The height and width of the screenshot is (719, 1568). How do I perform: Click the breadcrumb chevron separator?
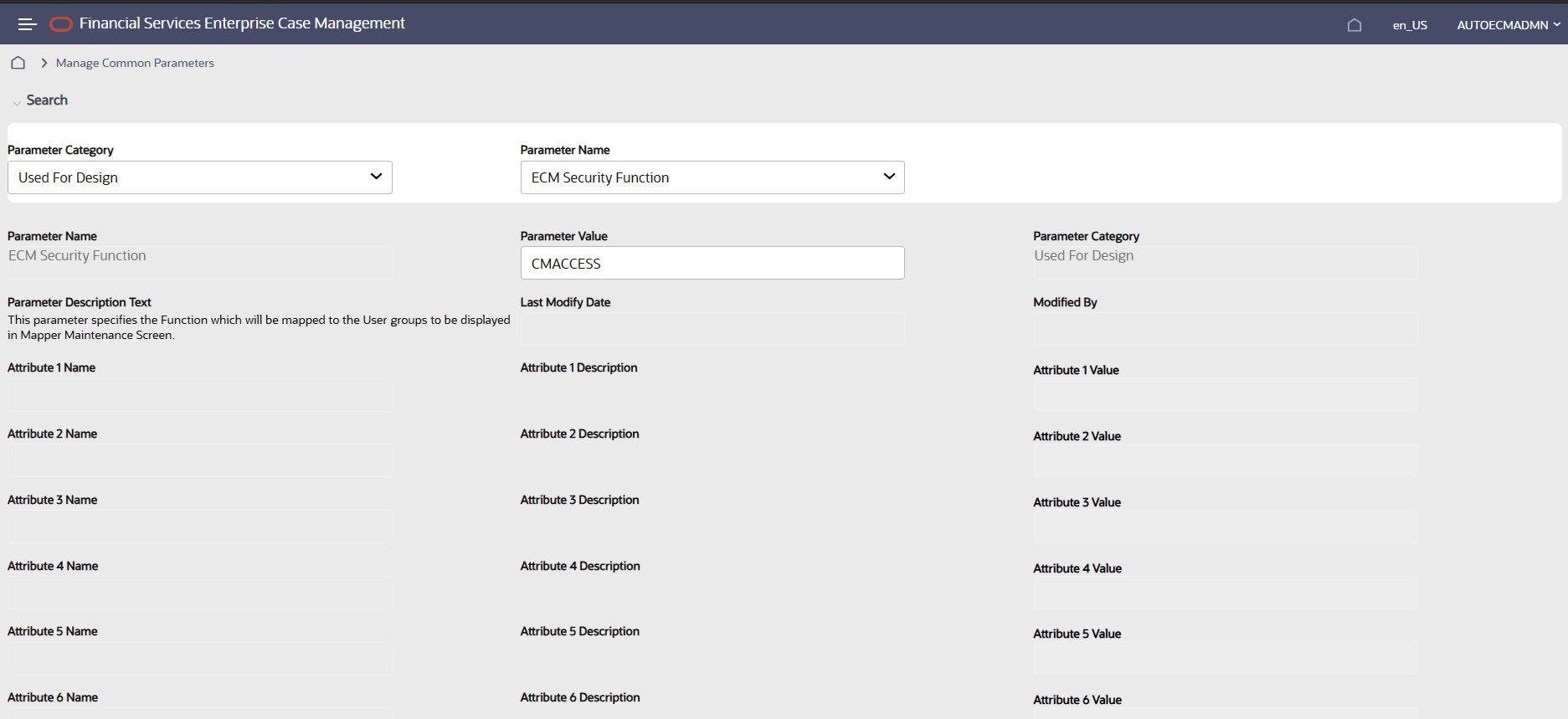click(44, 63)
